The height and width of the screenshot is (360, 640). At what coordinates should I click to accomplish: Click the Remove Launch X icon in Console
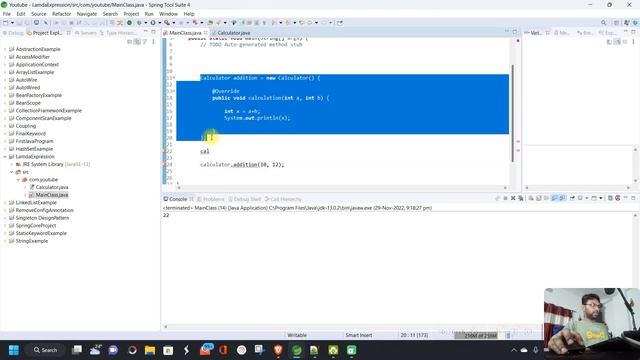point(513,198)
